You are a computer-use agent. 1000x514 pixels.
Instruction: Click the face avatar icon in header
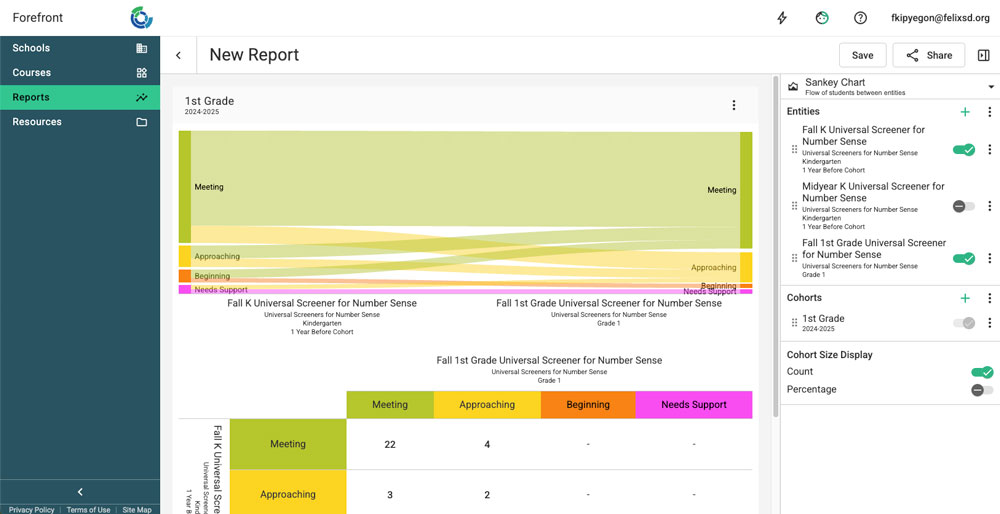point(822,18)
